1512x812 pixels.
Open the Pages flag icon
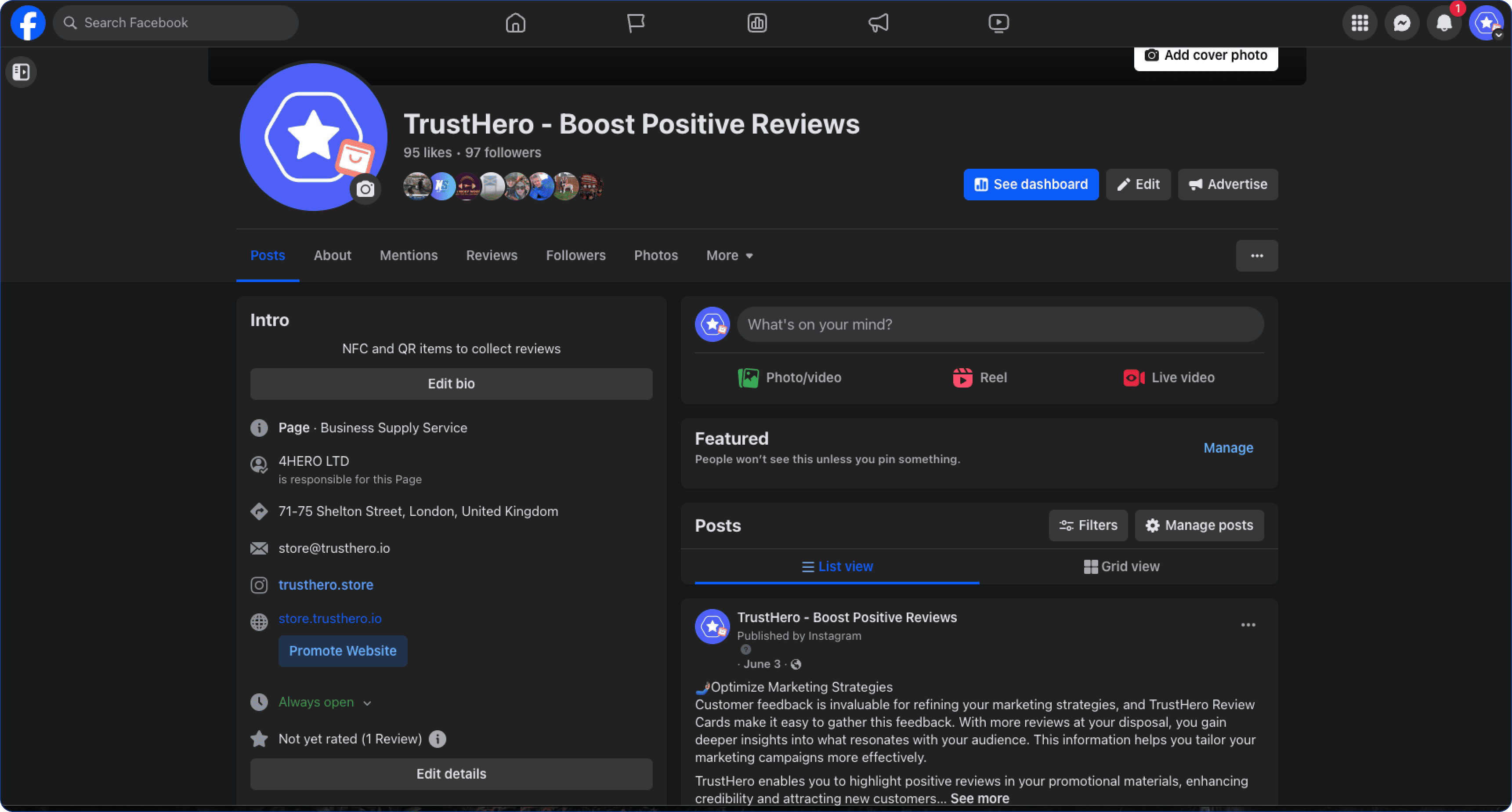636,23
